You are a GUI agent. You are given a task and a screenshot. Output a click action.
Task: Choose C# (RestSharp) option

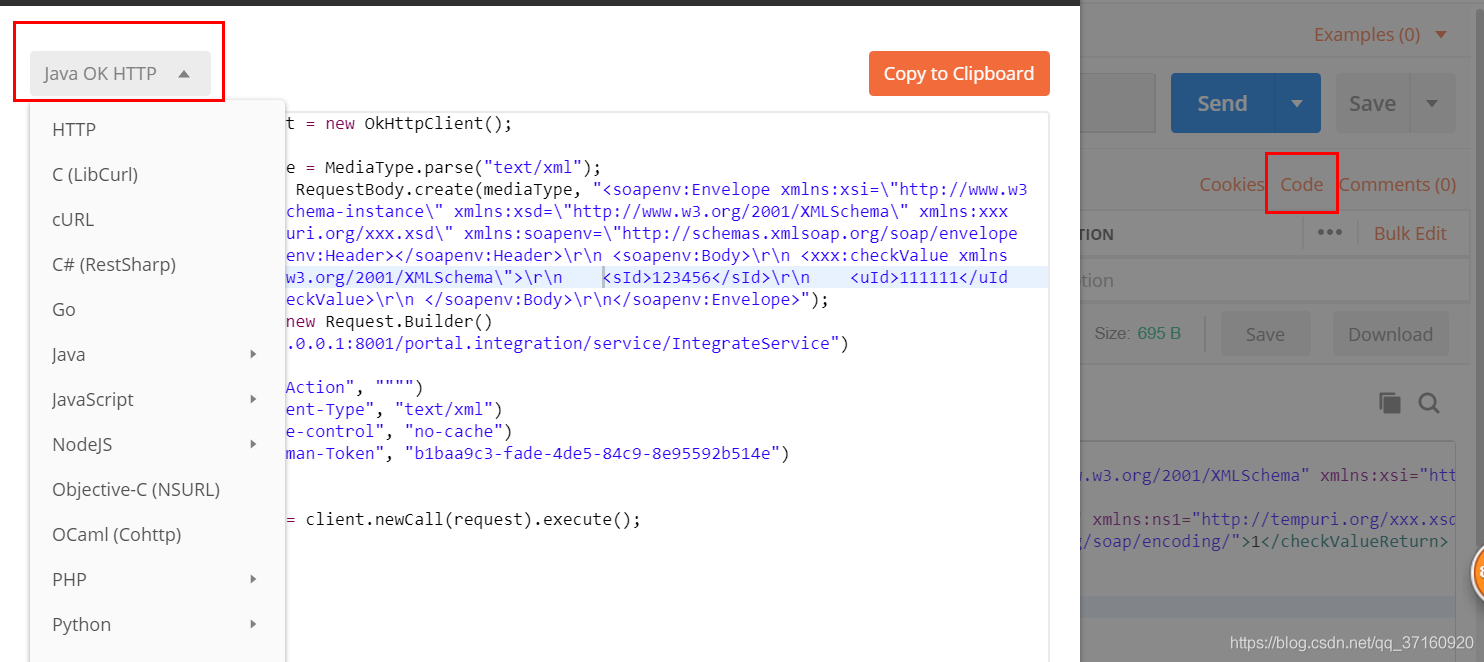pyautogui.click(x=114, y=264)
